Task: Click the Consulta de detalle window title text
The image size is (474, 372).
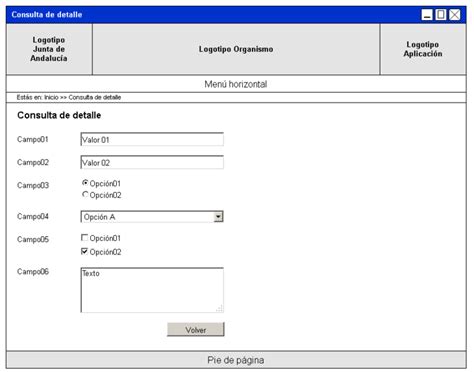Action: [x=47, y=15]
